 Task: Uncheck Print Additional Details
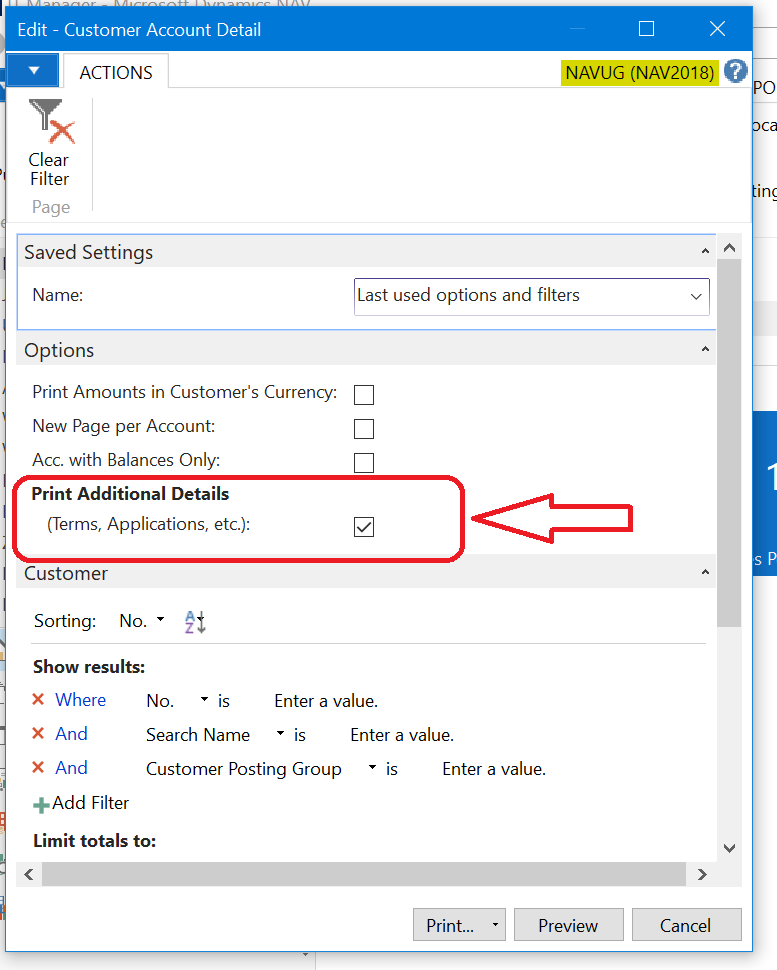point(364,525)
